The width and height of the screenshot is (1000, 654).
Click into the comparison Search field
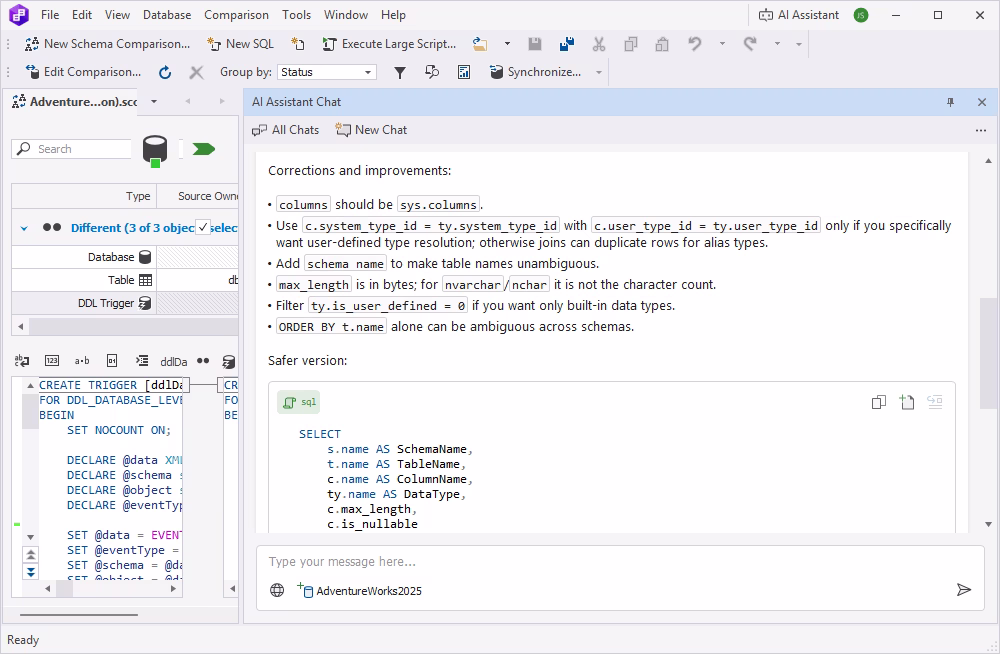pos(71,149)
